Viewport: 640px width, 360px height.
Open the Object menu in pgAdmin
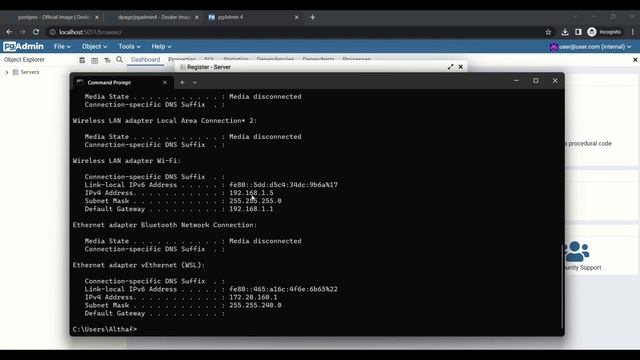(94, 47)
